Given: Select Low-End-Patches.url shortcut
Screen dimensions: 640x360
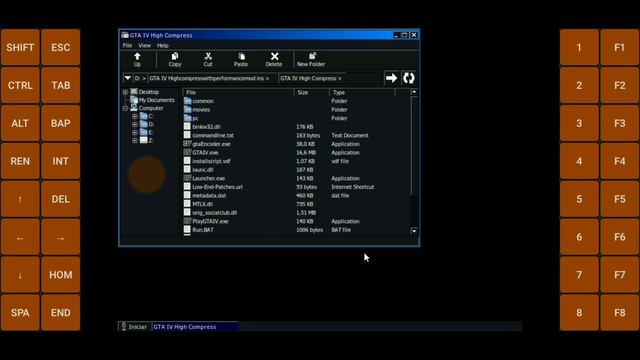Looking at the screenshot, I should tap(218, 187).
